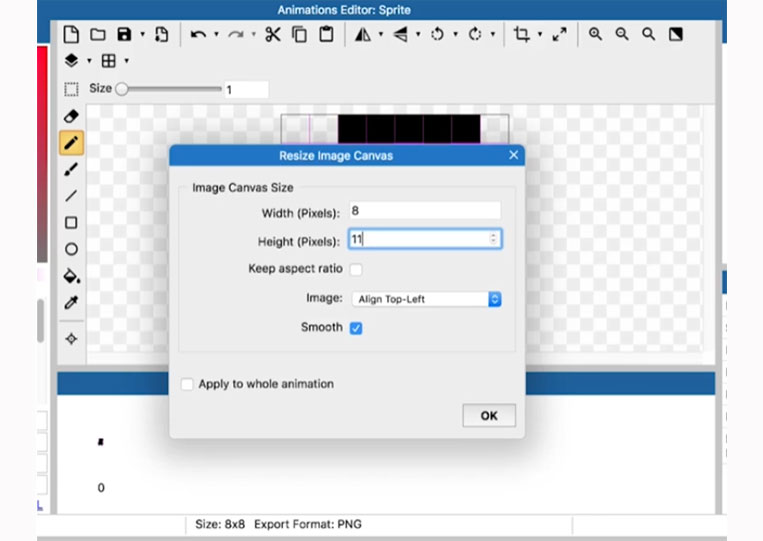The image size is (763, 541).
Task: Flip the image horizontally
Action: (x=363, y=35)
